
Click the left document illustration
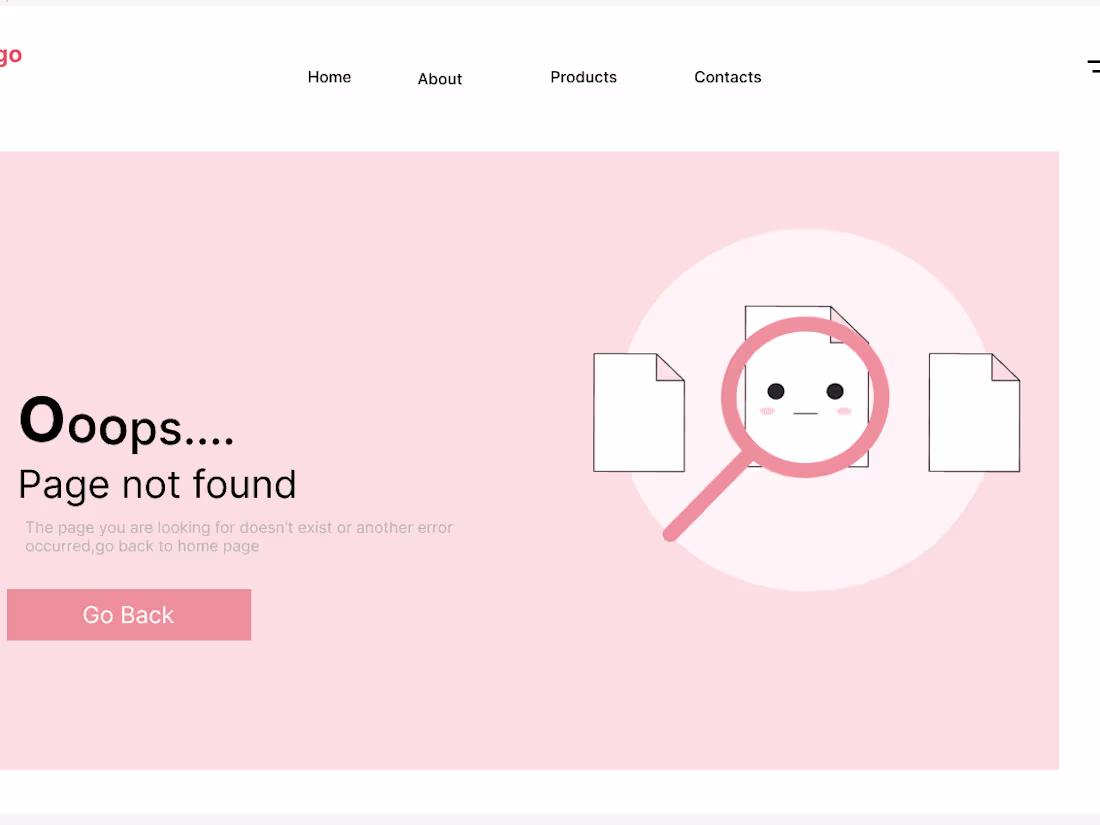coord(638,412)
